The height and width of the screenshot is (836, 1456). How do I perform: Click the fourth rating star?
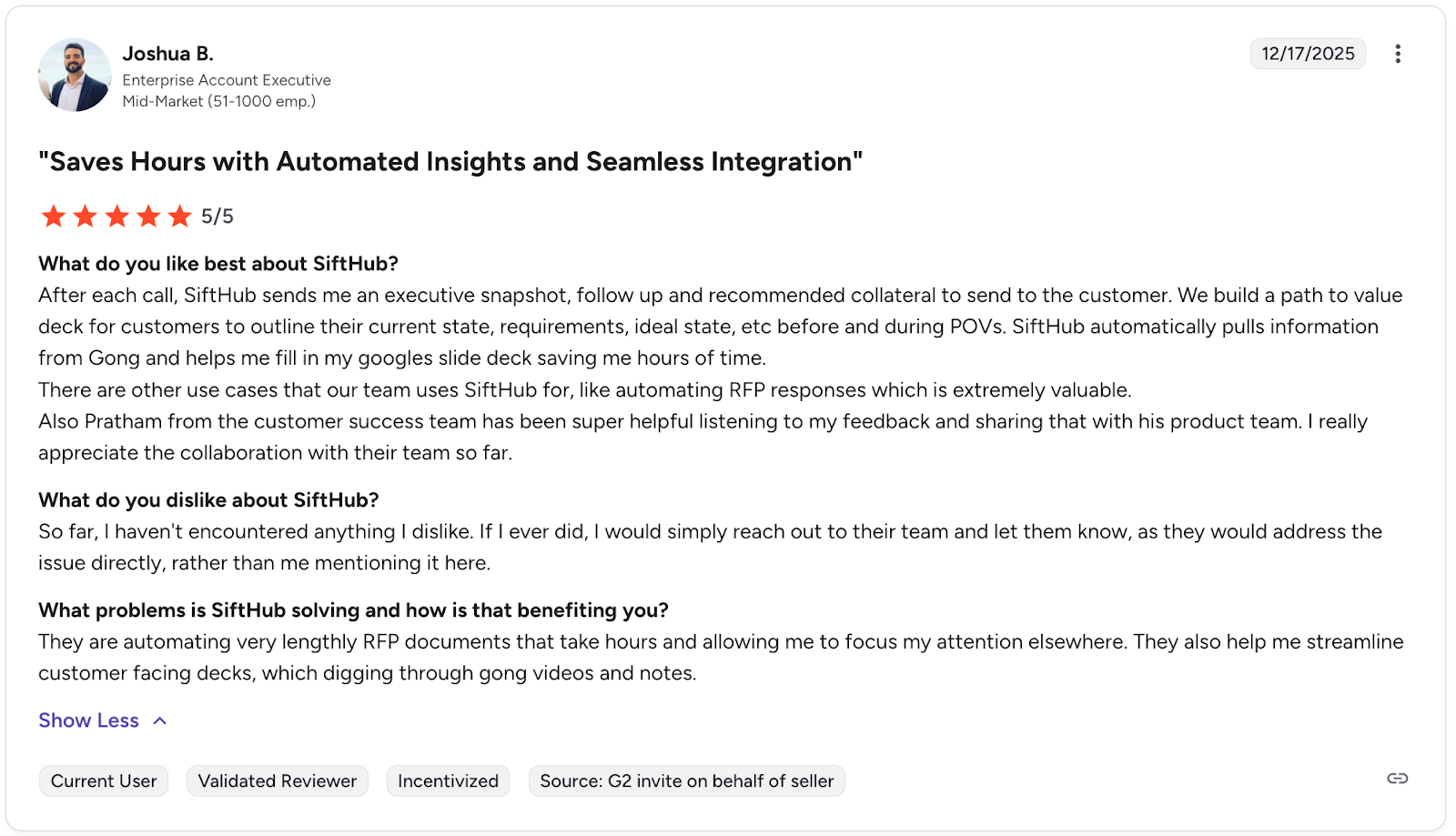click(x=148, y=217)
